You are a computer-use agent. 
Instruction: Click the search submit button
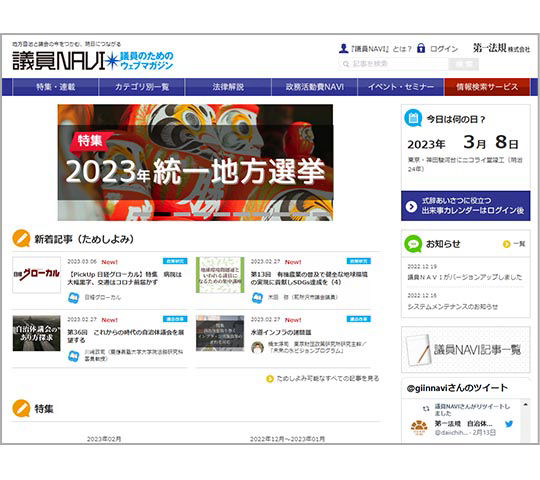pyautogui.click(x=464, y=64)
